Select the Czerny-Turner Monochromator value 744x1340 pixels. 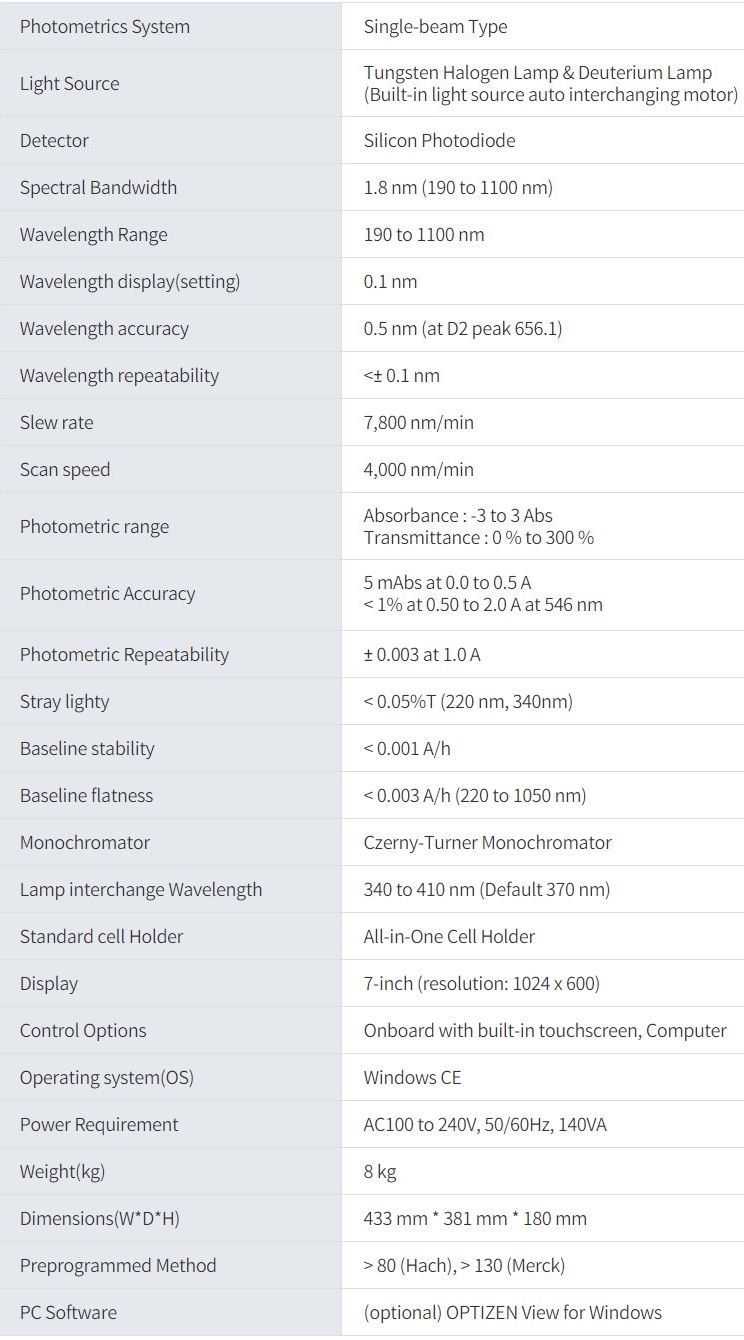(487, 843)
